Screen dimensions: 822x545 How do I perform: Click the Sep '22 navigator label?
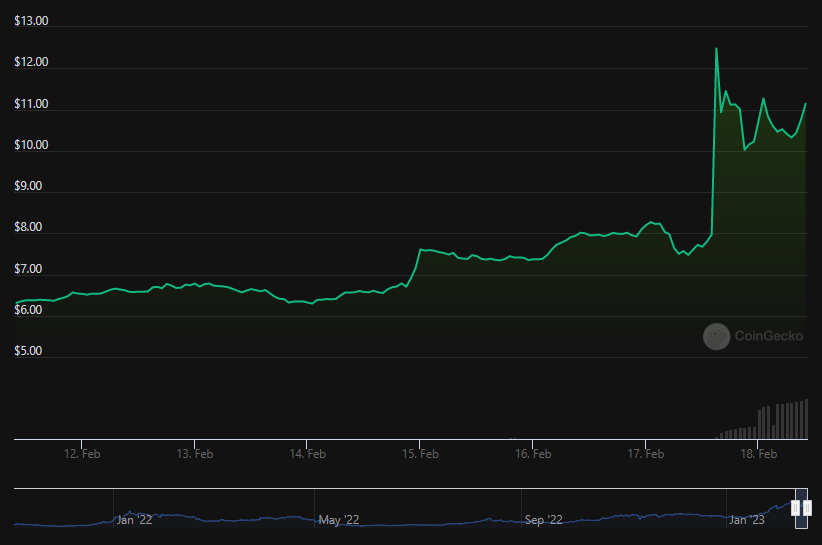point(544,520)
